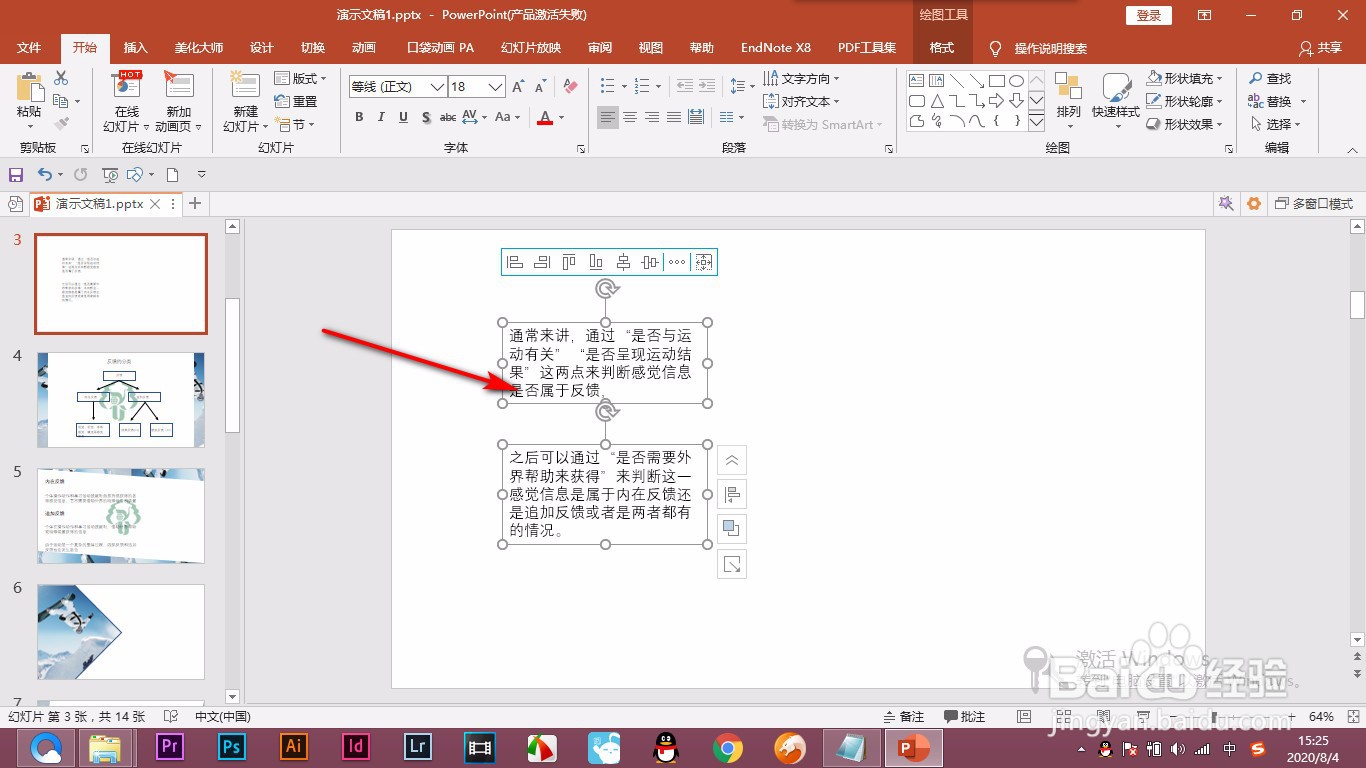Save the presentation from the quick access toolbar
The image size is (1366, 768).
click(16, 175)
